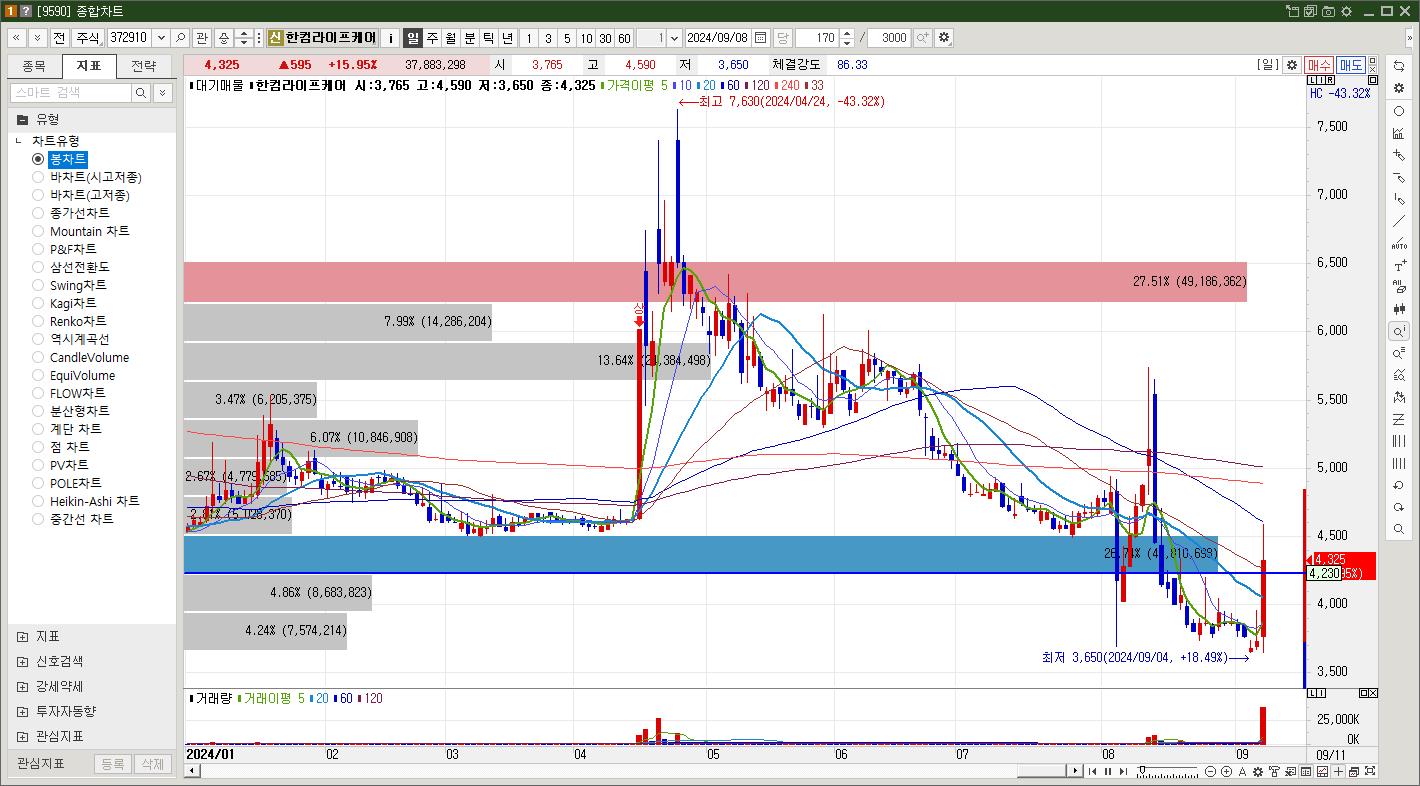Expand smart search options chevron
This screenshot has width=1420, height=786.
pos(162,93)
